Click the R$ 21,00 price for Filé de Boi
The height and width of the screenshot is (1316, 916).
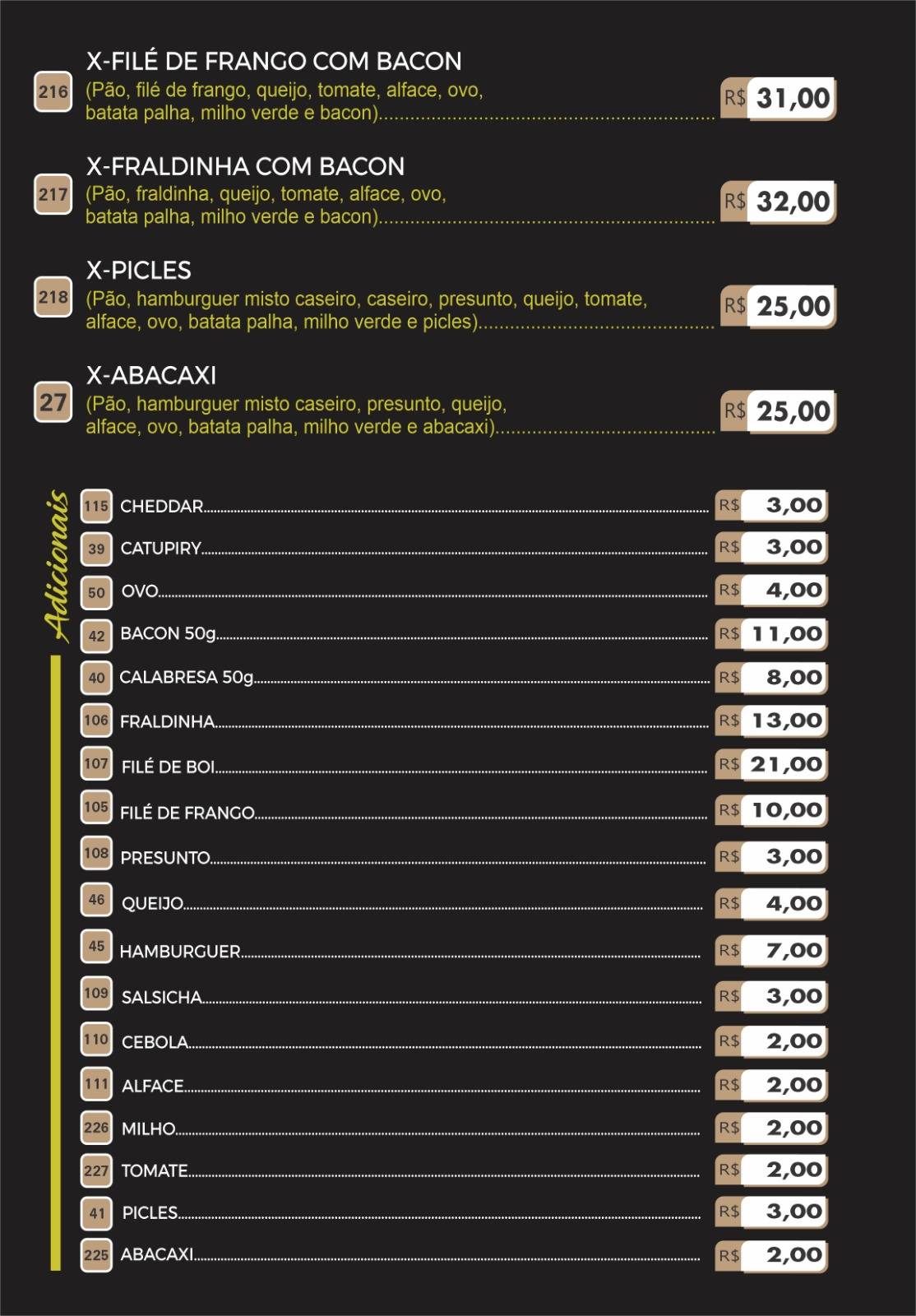pos(771,765)
